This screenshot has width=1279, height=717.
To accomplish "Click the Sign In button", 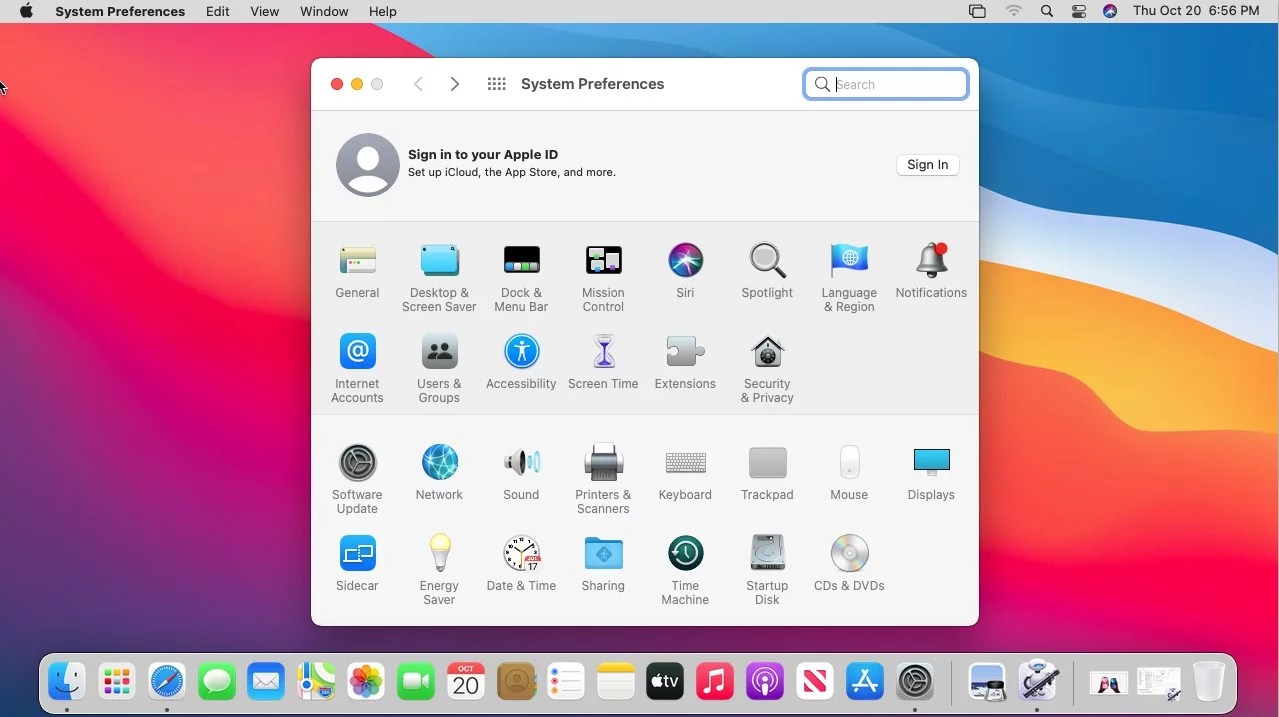I will point(926,164).
